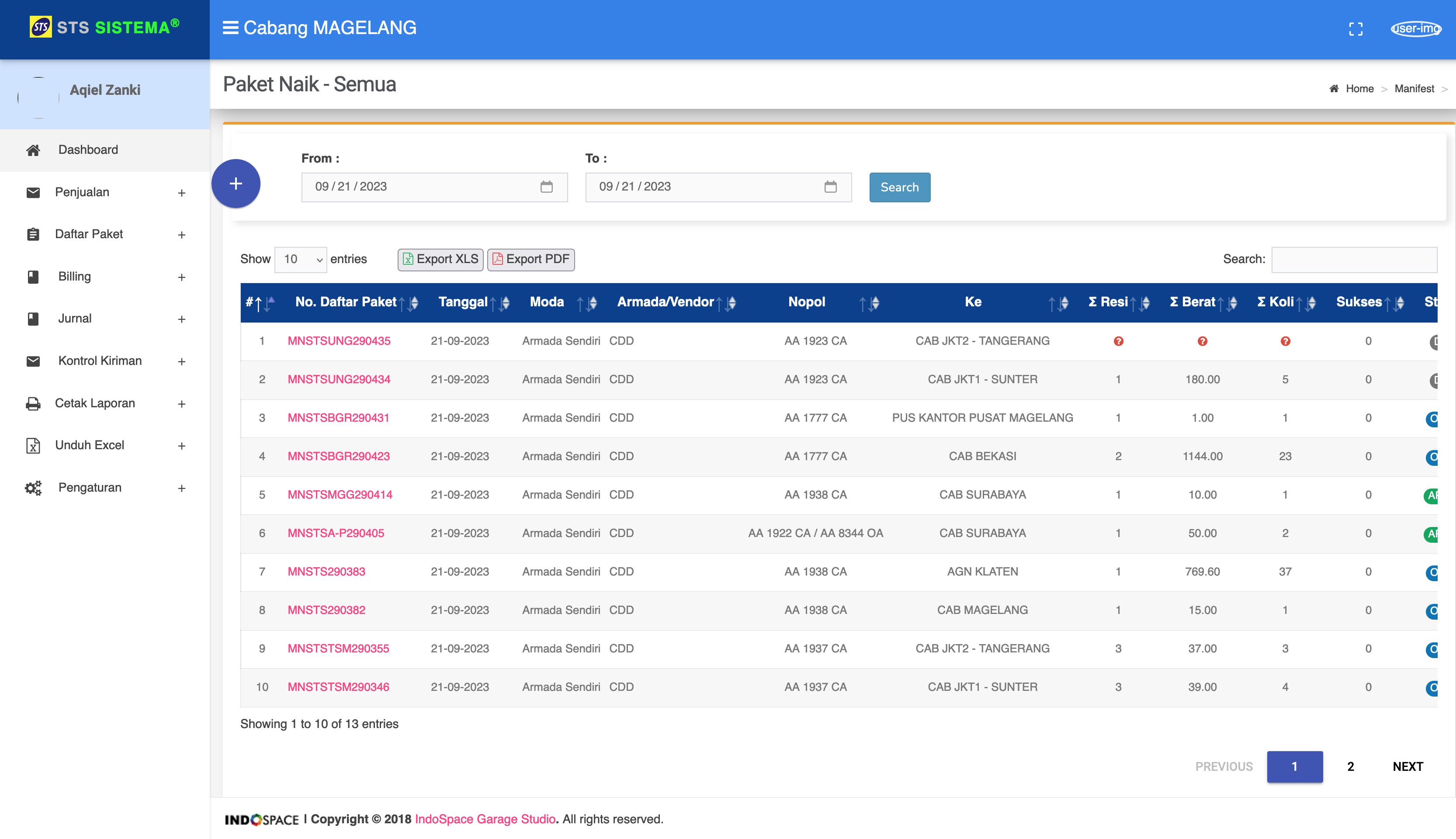
Task: Sort table by Σ Berat column
Action: tap(1203, 302)
